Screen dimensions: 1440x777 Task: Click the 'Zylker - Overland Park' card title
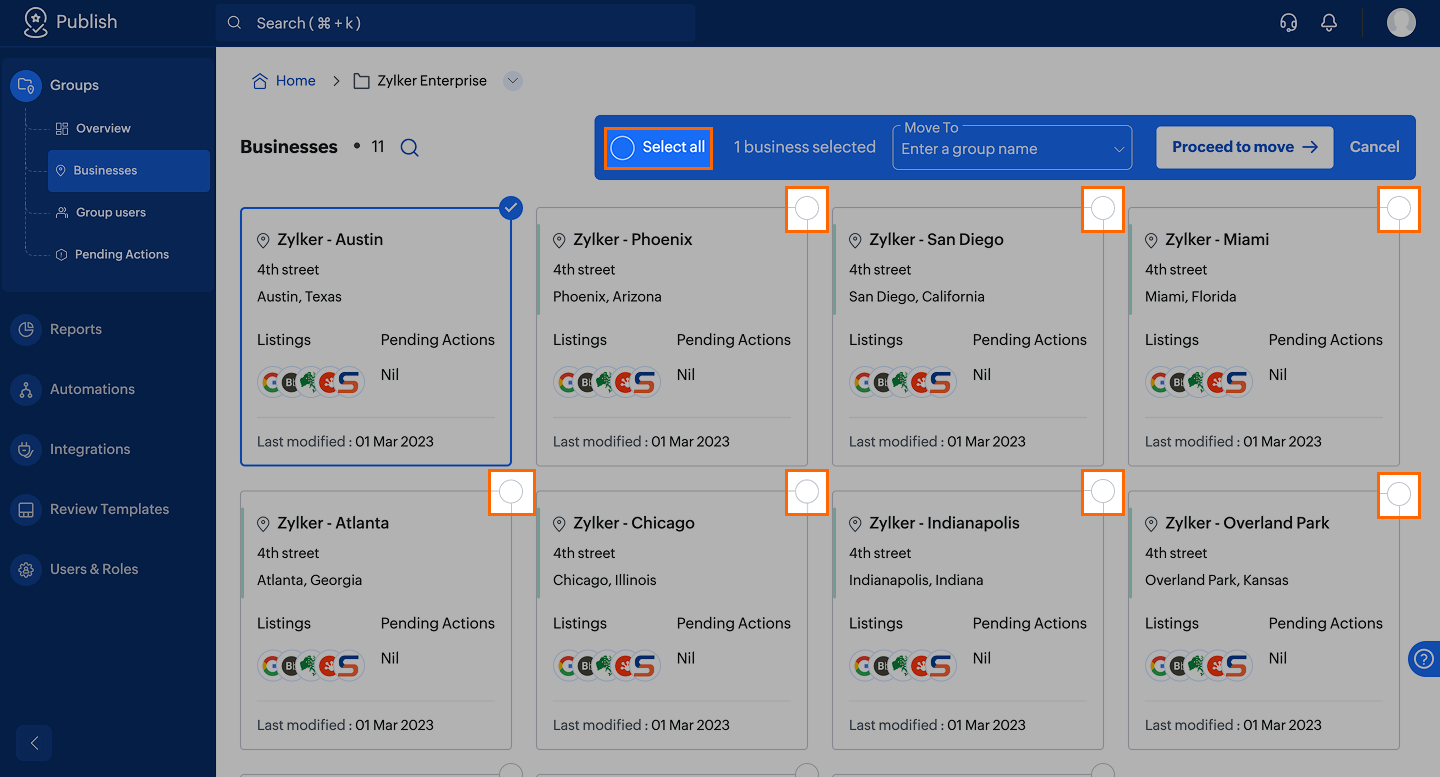pos(1247,523)
